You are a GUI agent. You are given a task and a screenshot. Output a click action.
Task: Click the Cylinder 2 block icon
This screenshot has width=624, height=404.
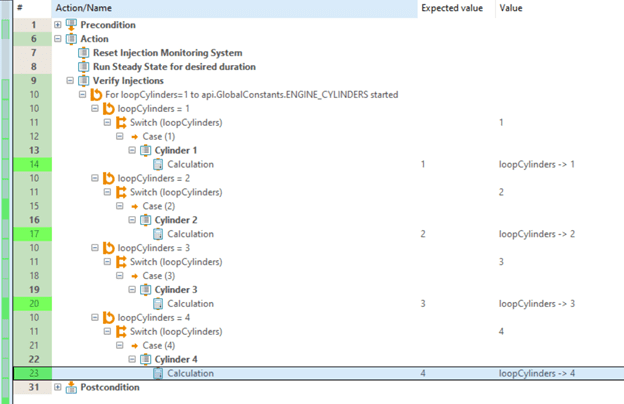(x=146, y=220)
